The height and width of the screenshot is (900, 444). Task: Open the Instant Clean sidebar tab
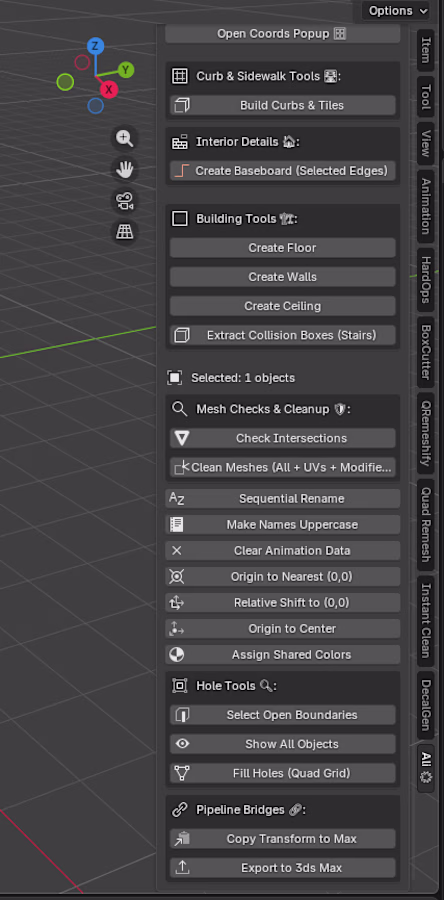(426, 620)
